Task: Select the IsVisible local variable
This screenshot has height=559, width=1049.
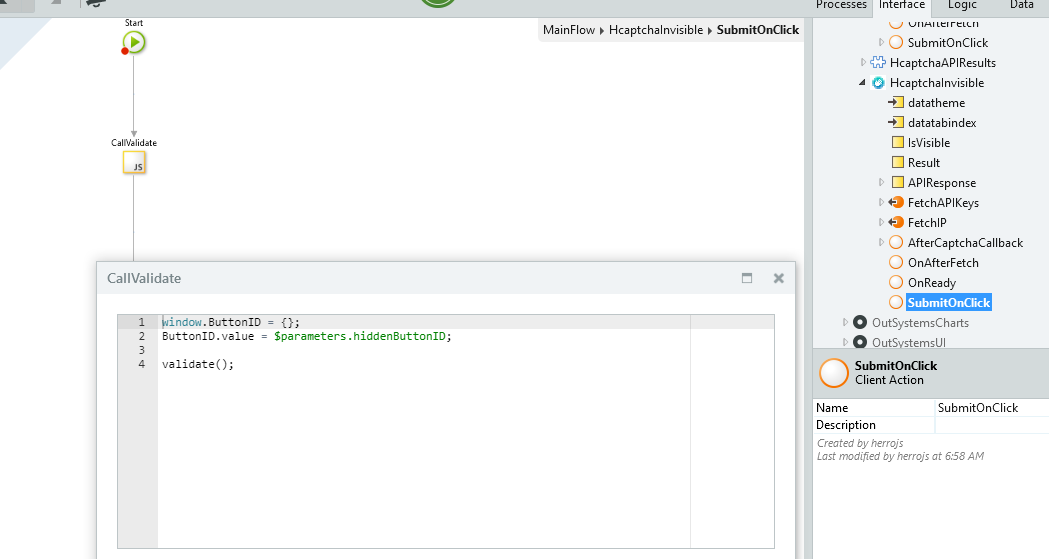Action: click(x=928, y=143)
